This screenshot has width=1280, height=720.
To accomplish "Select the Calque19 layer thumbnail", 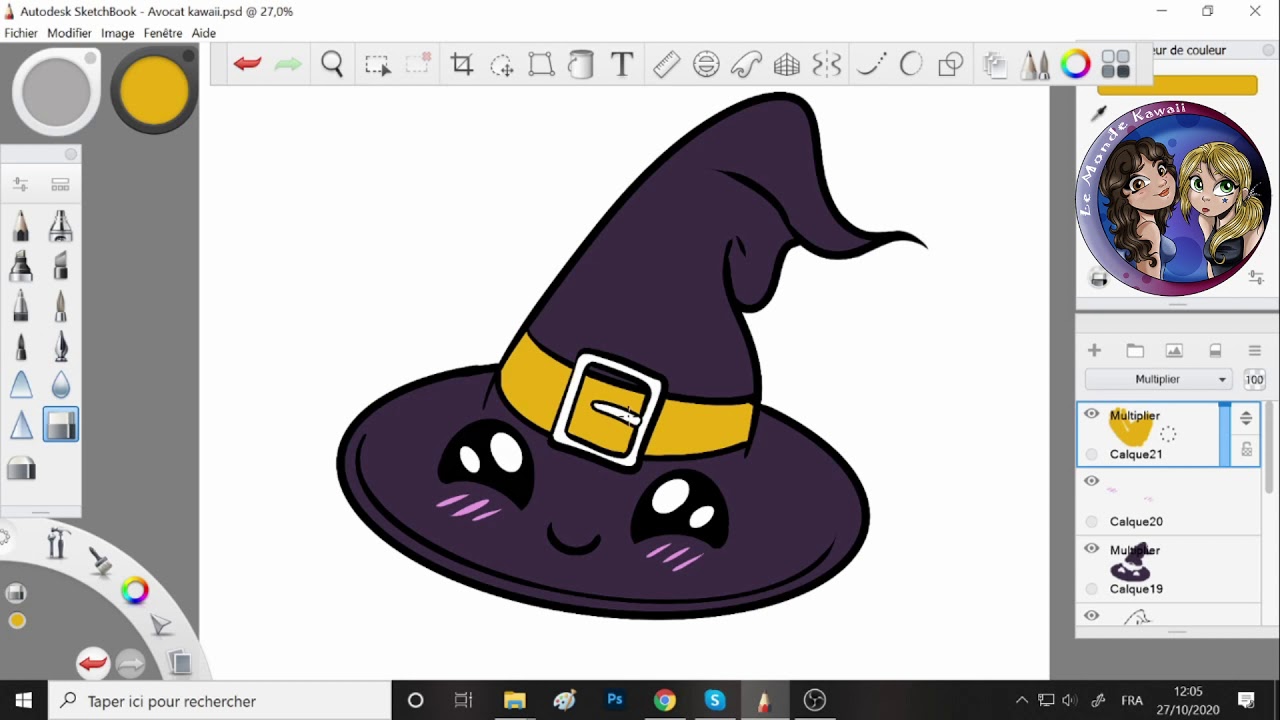I will [1132, 563].
